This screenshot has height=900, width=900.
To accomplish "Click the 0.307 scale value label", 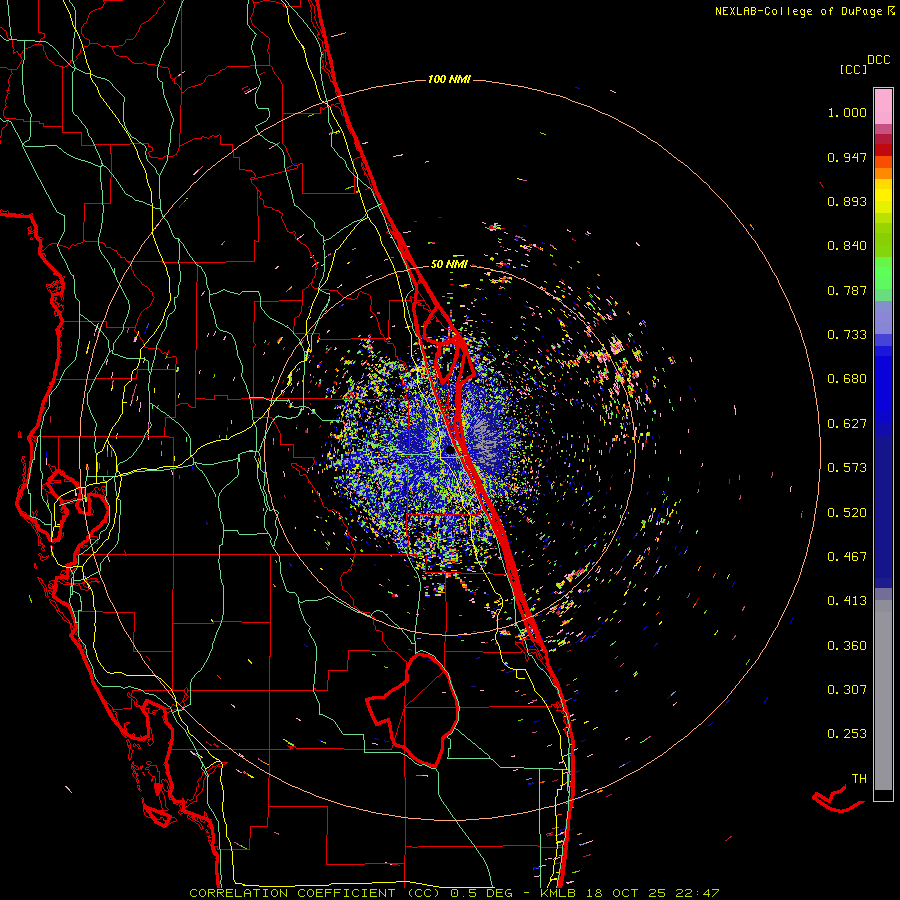I will click(847, 690).
